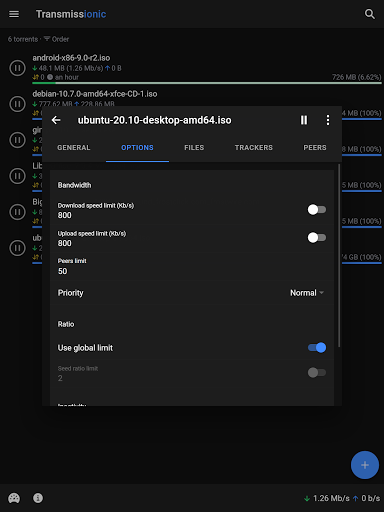Viewport: 384px width, 512px height.
Task: Click the options panel vertical scrollbar
Action: tap(339, 256)
